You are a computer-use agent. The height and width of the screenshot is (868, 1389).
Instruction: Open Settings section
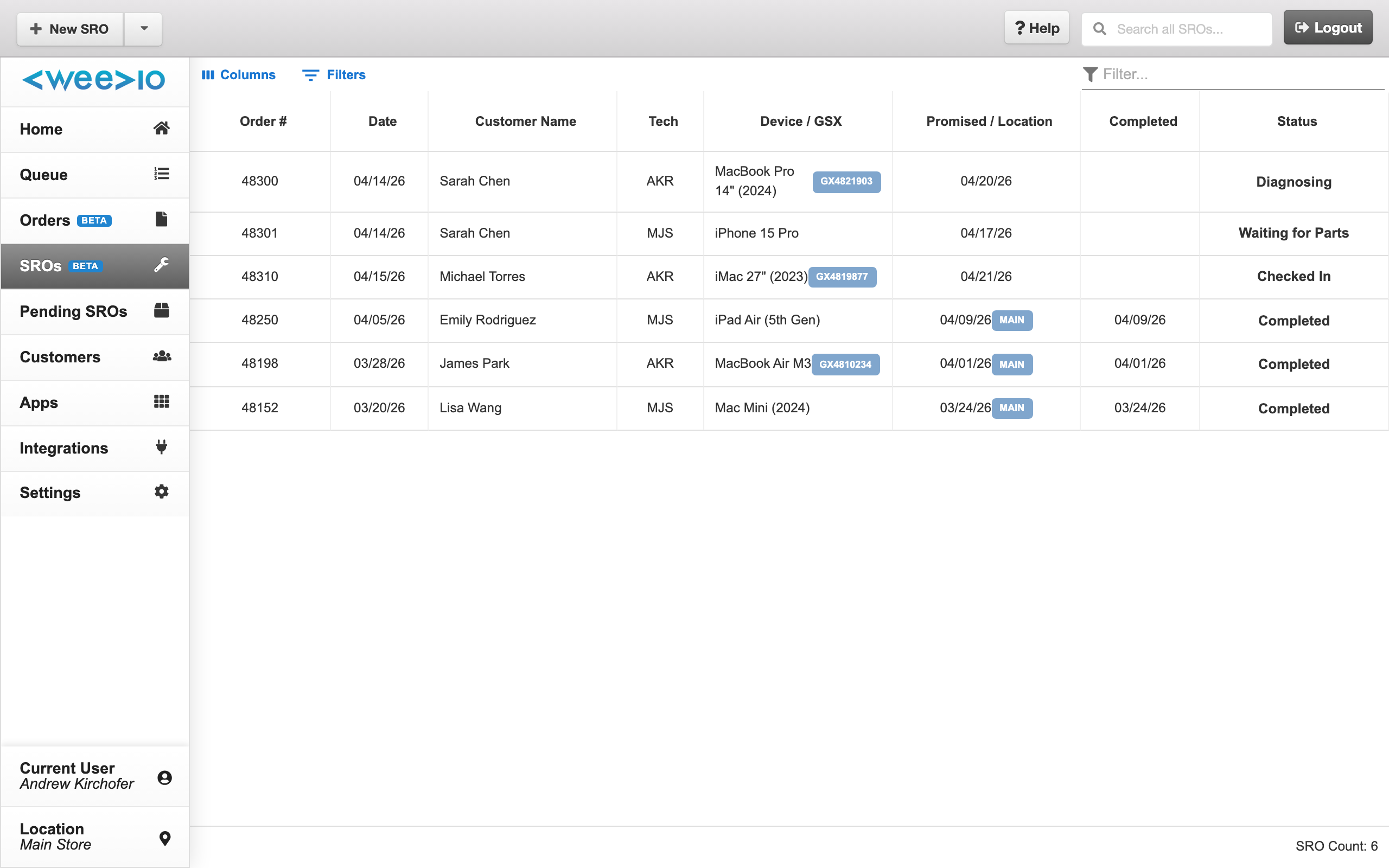pyautogui.click(x=95, y=493)
